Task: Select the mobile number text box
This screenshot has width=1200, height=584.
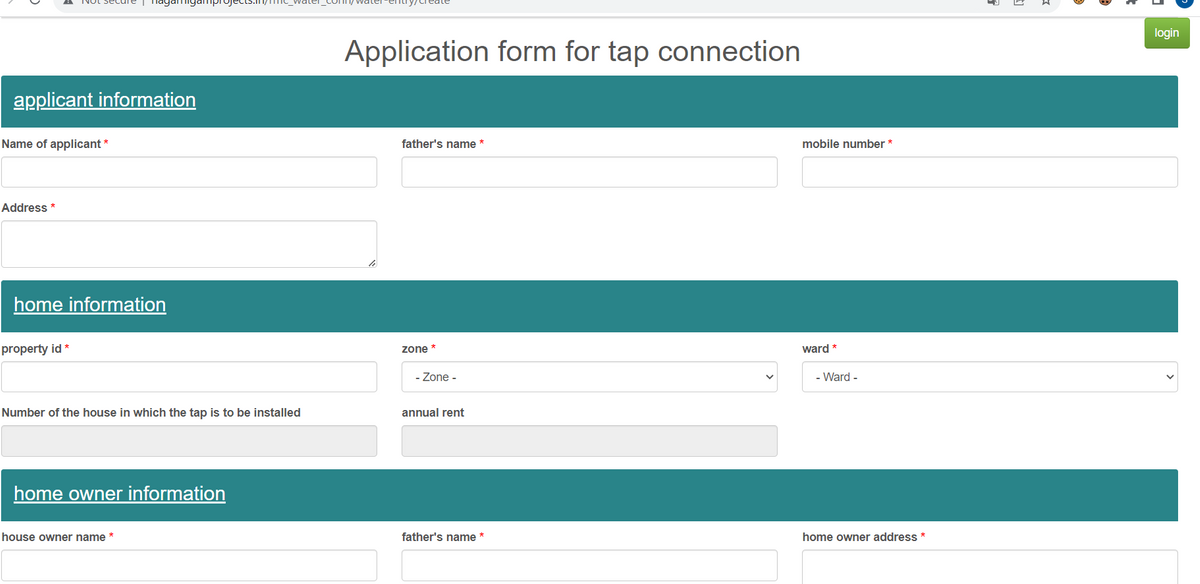Action: (x=989, y=172)
